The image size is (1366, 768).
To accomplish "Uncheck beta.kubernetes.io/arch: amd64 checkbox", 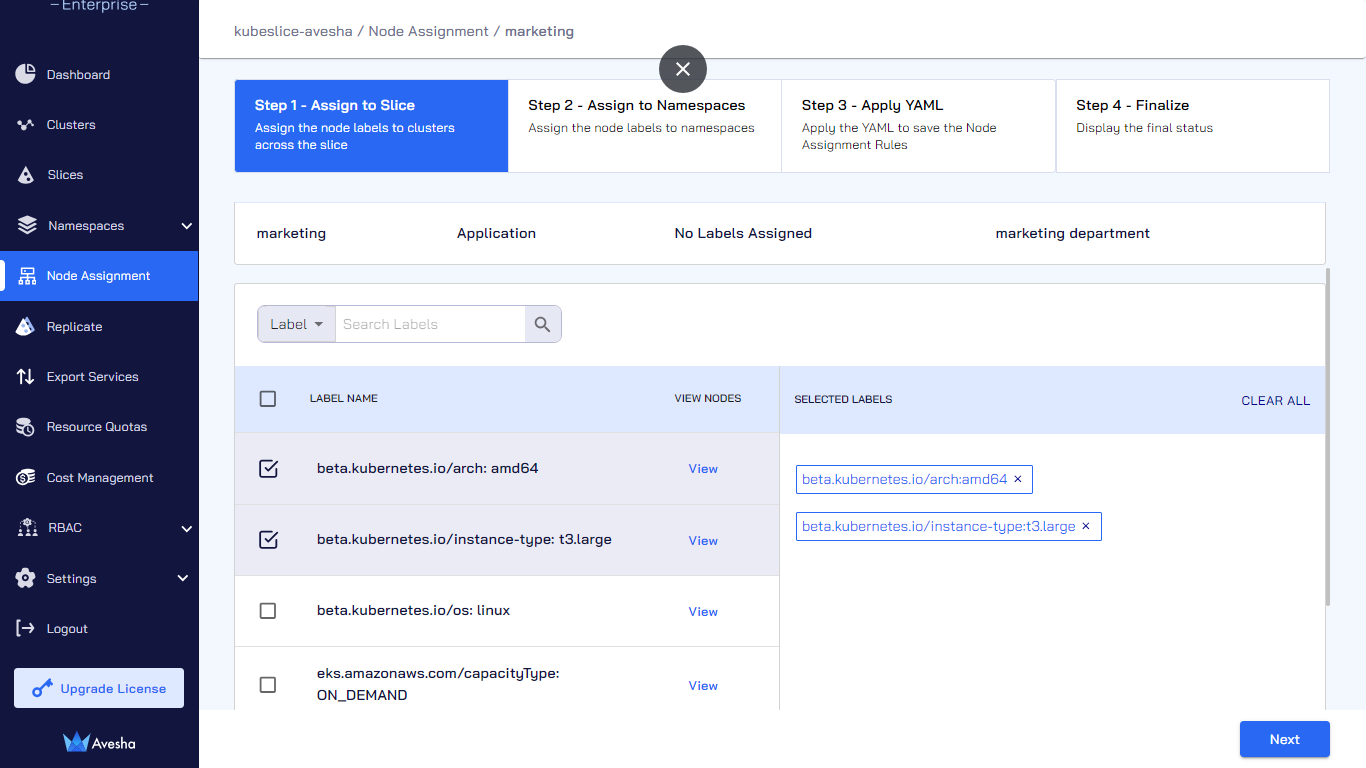I will (x=268, y=468).
